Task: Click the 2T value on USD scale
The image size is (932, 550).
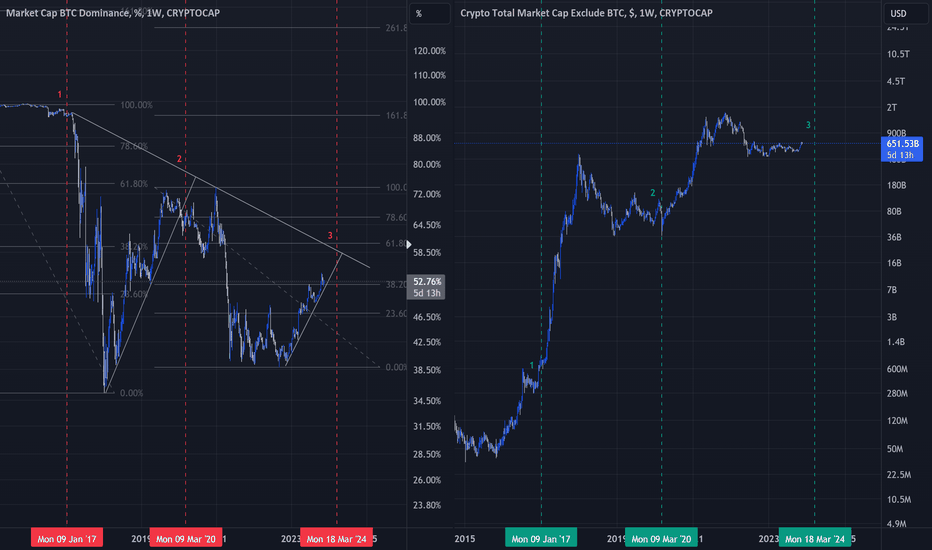Action: (x=892, y=108)
